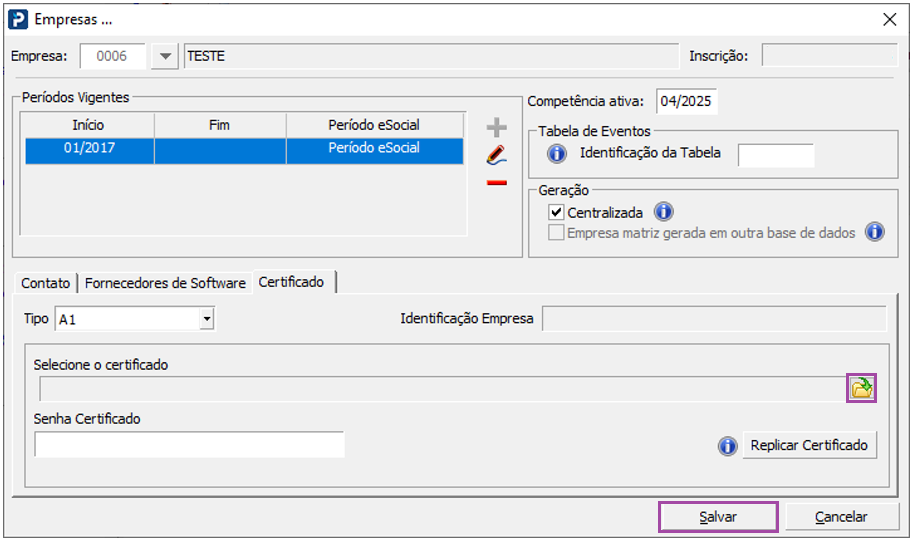The height and width of the screenshot is (542, 914).
Task: Click the Replicar Certificado button
Action: coord(809,445)
